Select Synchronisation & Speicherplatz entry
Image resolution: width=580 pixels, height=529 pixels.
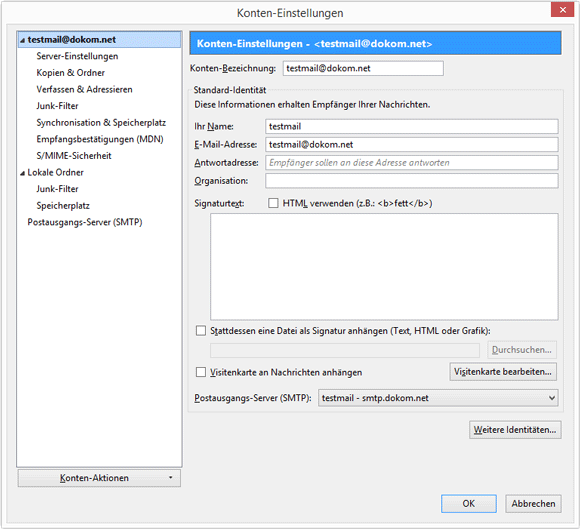[x=101, y=123]
